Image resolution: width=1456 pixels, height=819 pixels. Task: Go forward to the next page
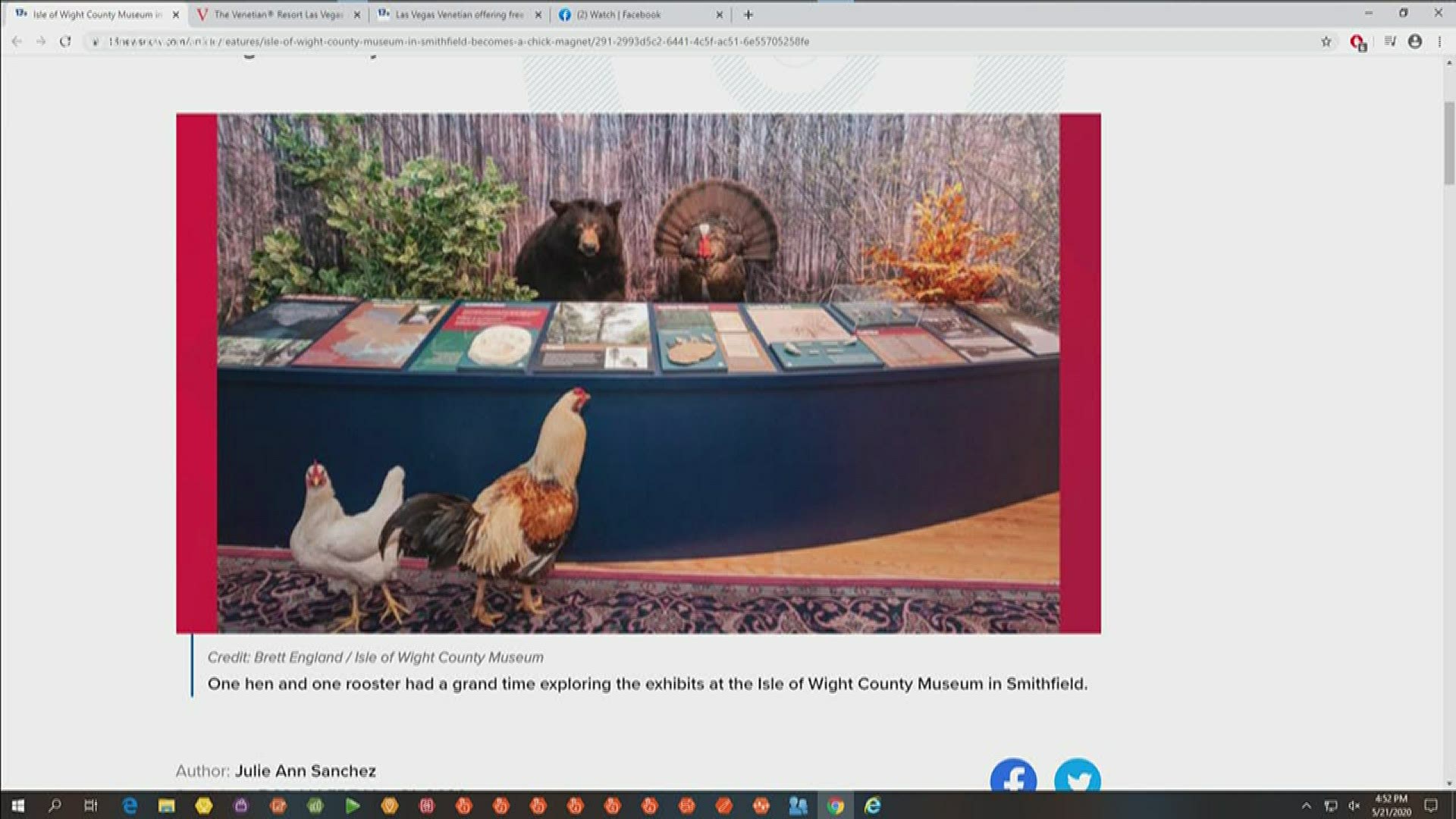tap(41, 42)
